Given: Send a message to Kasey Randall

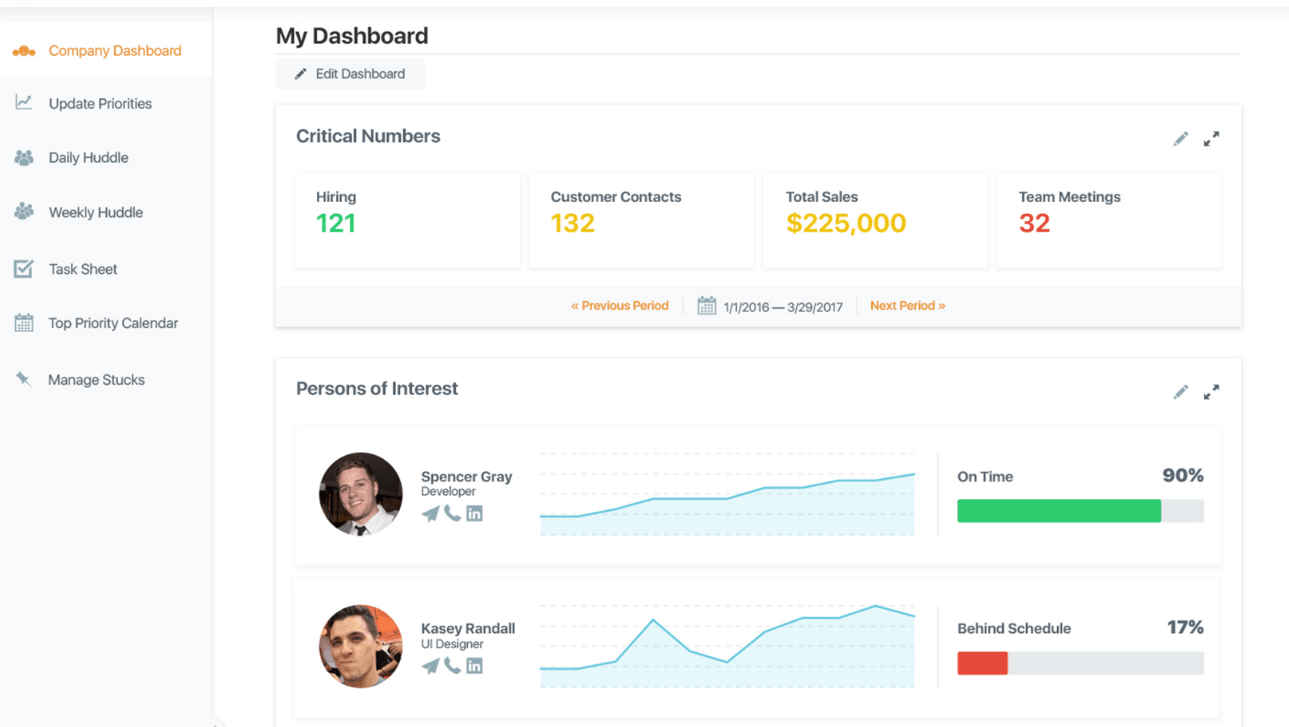Looking at the screenshot, I should point(430,666).
